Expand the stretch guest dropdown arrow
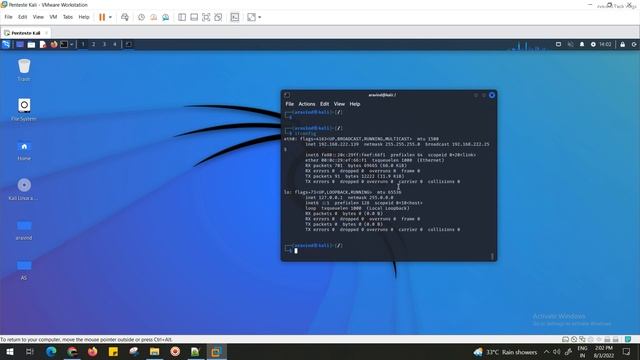 260,17
